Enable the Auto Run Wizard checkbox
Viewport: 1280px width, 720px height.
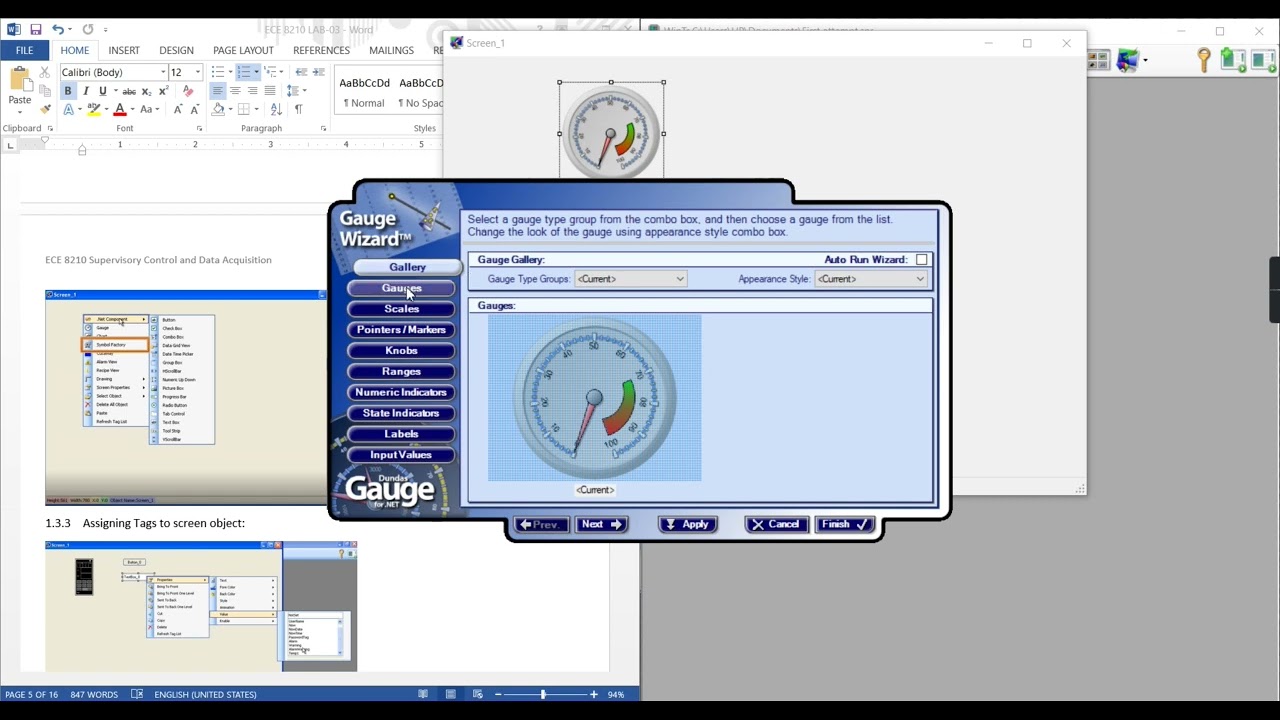point(921,260)
